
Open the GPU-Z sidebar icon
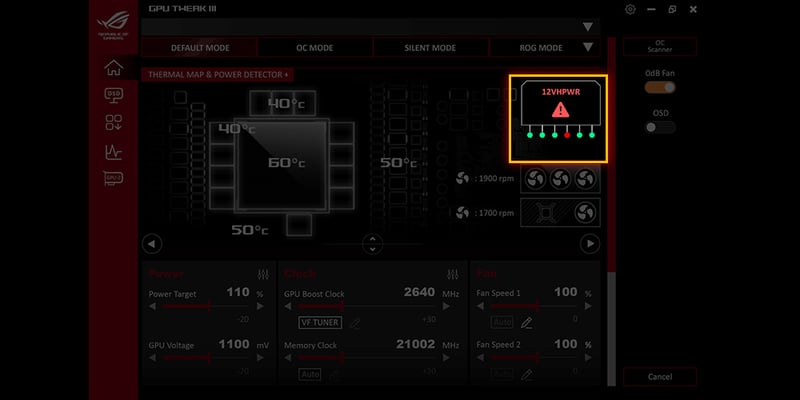114,179
